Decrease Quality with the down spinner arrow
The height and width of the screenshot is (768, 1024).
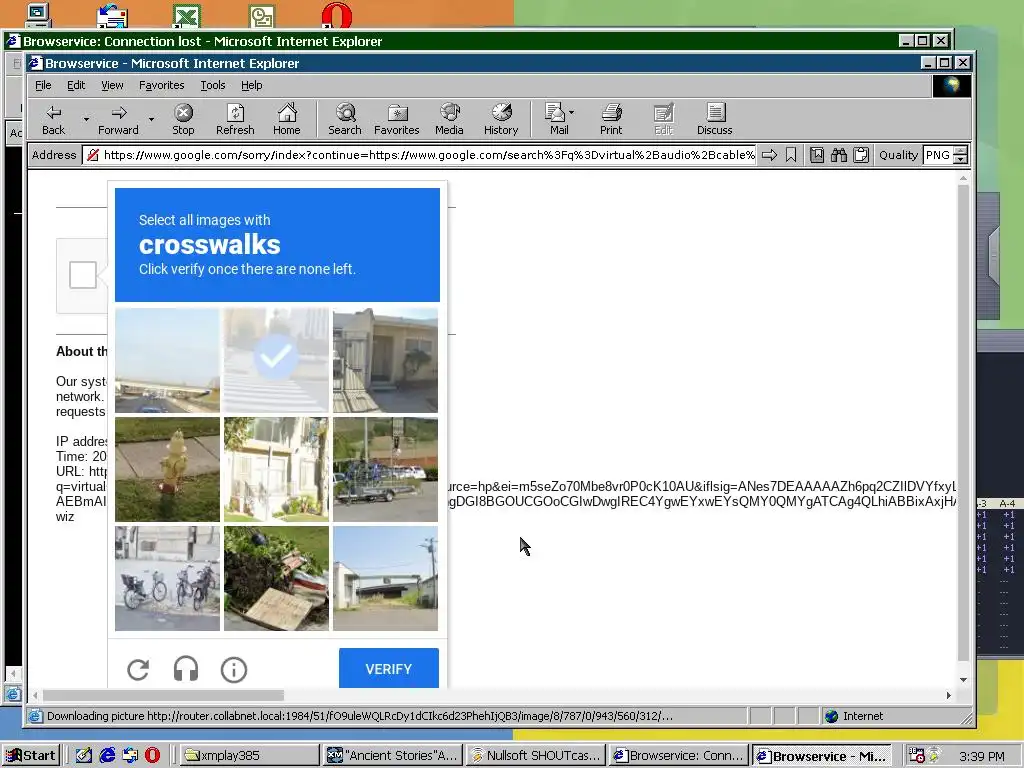click(960, 159)
